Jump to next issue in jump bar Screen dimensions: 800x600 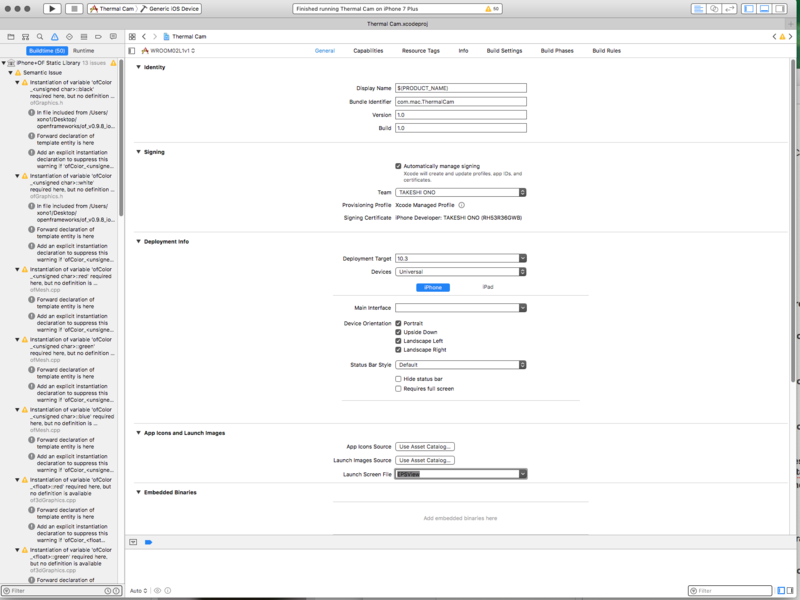coord(791,37)
